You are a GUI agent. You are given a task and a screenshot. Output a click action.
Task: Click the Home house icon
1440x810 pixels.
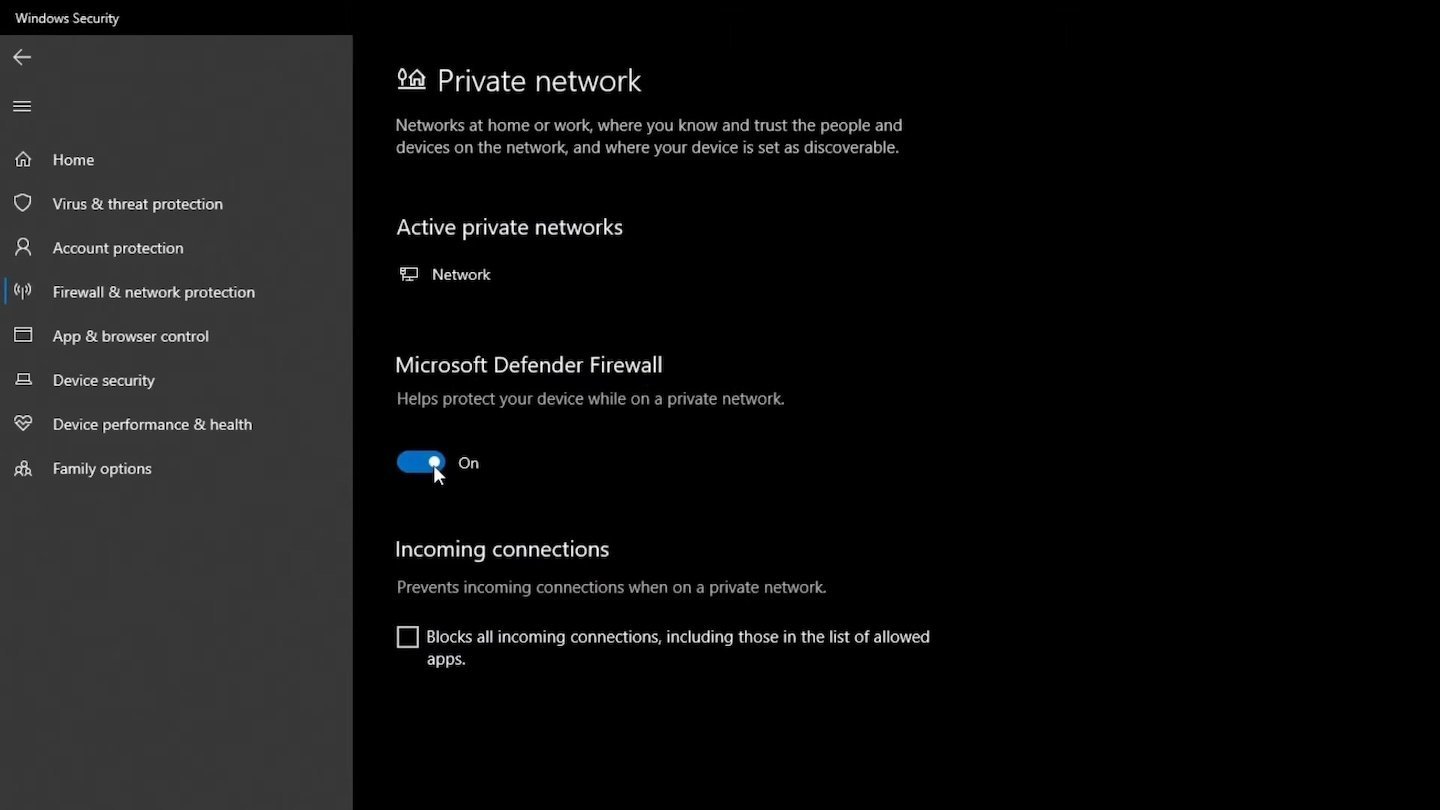click(x=23, y=159)
